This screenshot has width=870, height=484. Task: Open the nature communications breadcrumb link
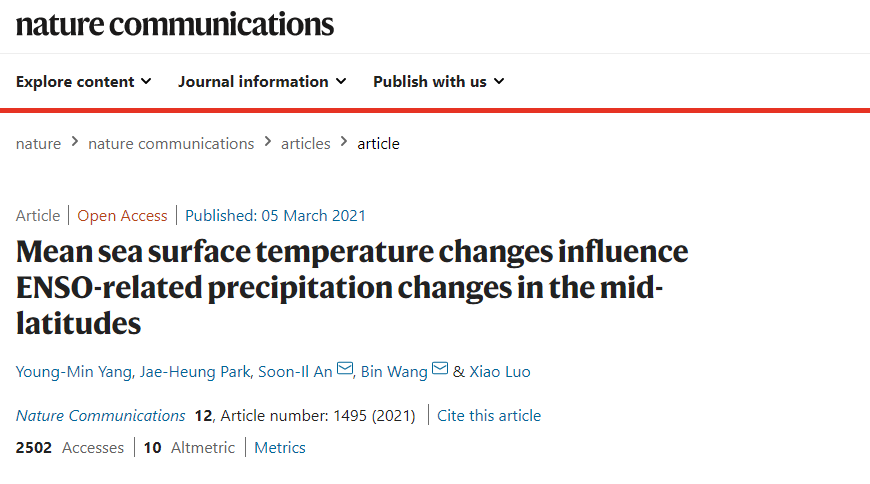click(171, 143)
